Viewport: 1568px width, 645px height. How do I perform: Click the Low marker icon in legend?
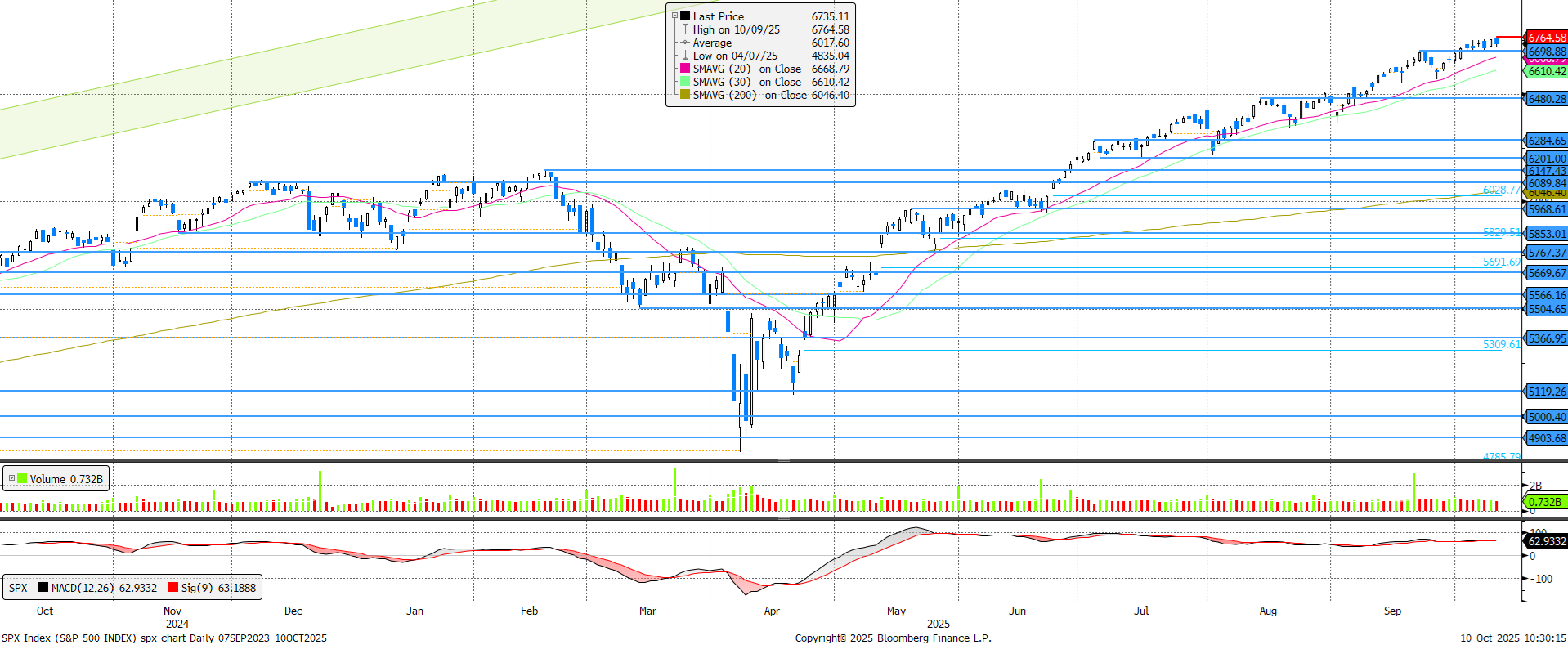[685, 56]
